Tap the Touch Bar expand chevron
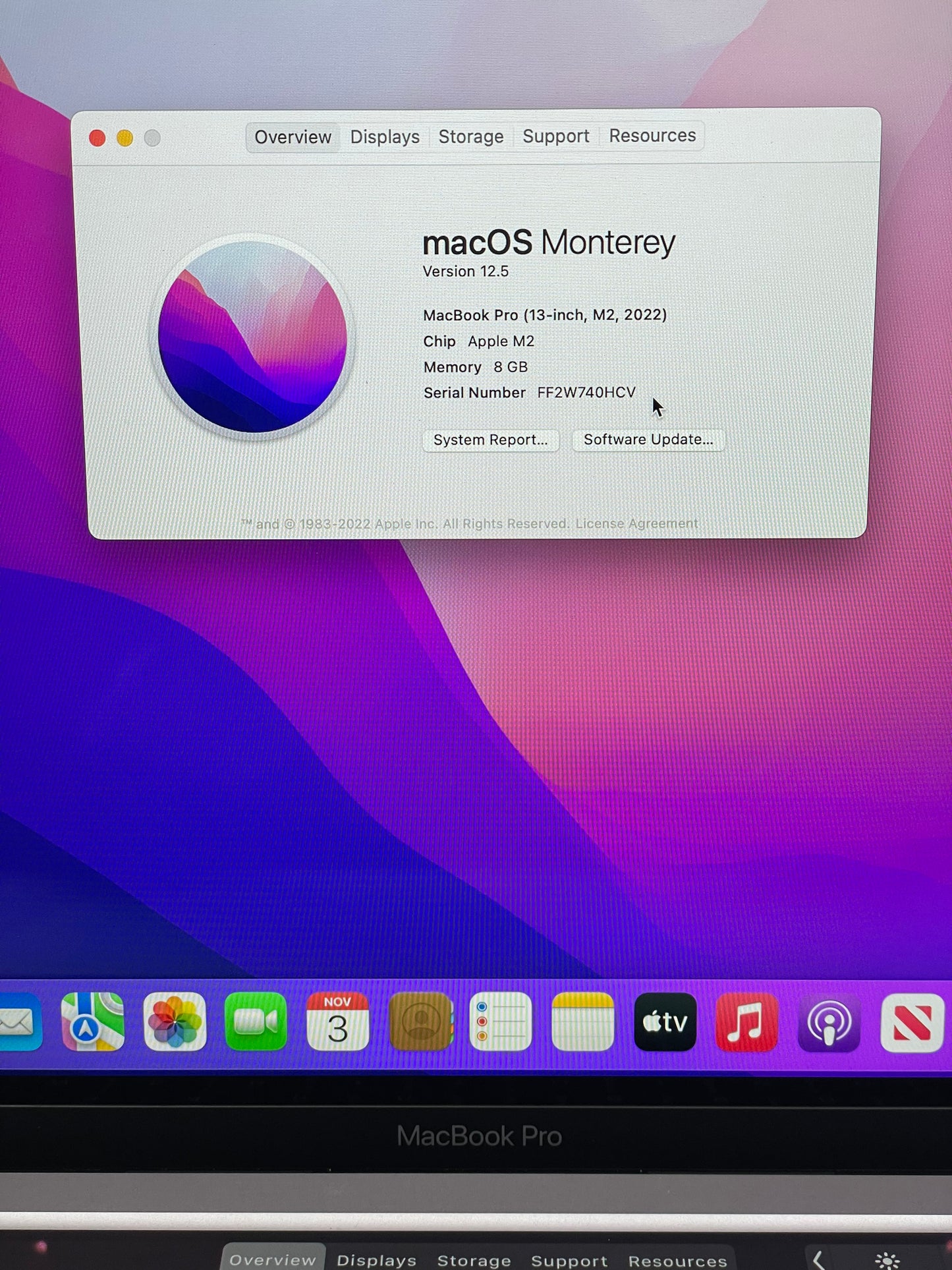The height and width of the screenshot is (1270, 952). [x=818, y=1260]
